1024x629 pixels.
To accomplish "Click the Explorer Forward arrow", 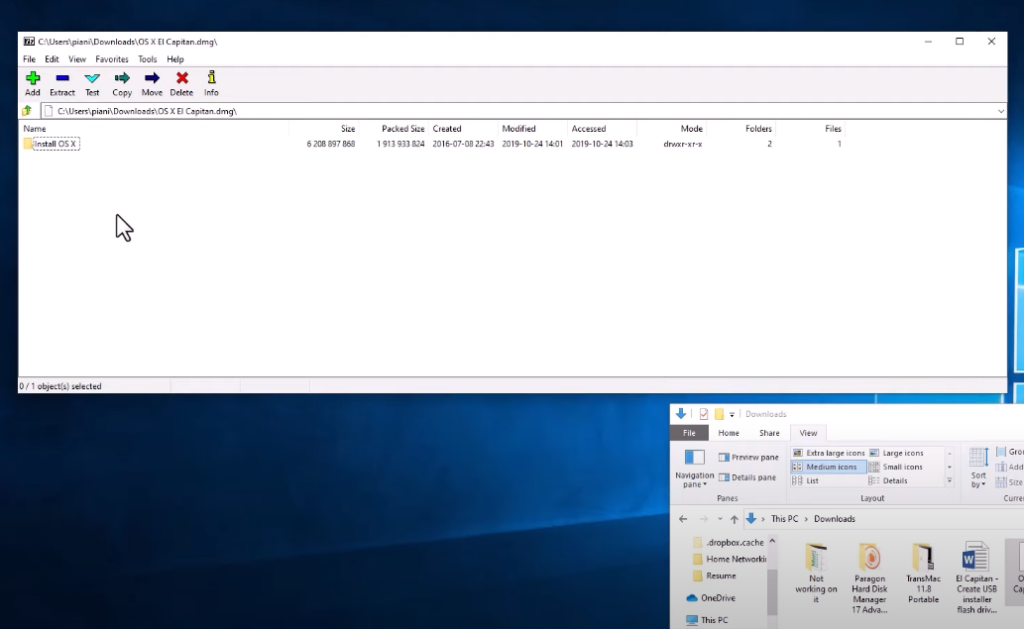I will [703, 519].
